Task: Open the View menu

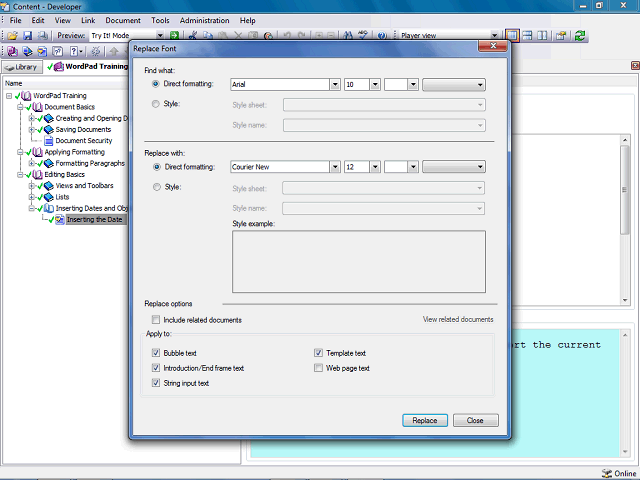Action: click(63, 20)
